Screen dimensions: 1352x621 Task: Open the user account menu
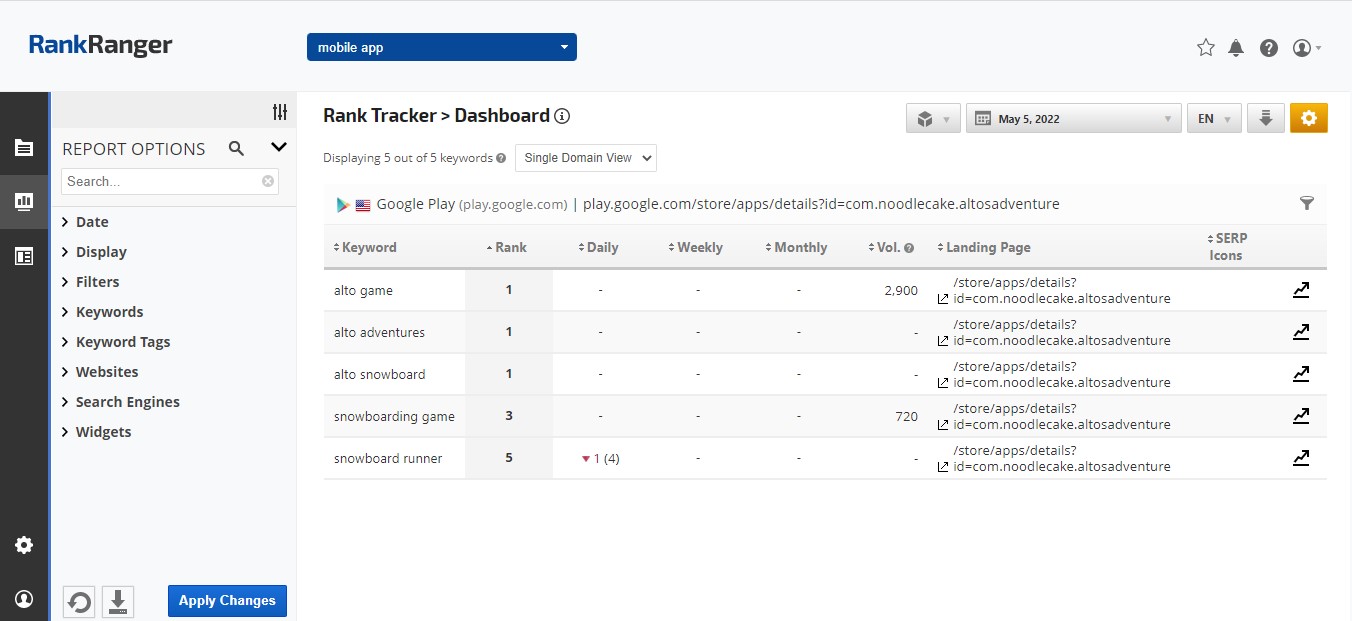[x=1307, y=47]
